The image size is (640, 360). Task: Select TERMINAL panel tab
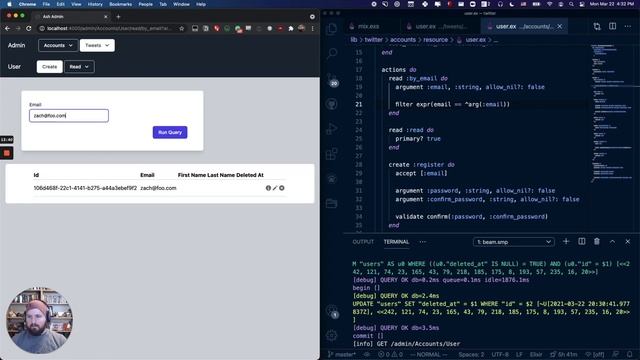[x=396, y=242]
